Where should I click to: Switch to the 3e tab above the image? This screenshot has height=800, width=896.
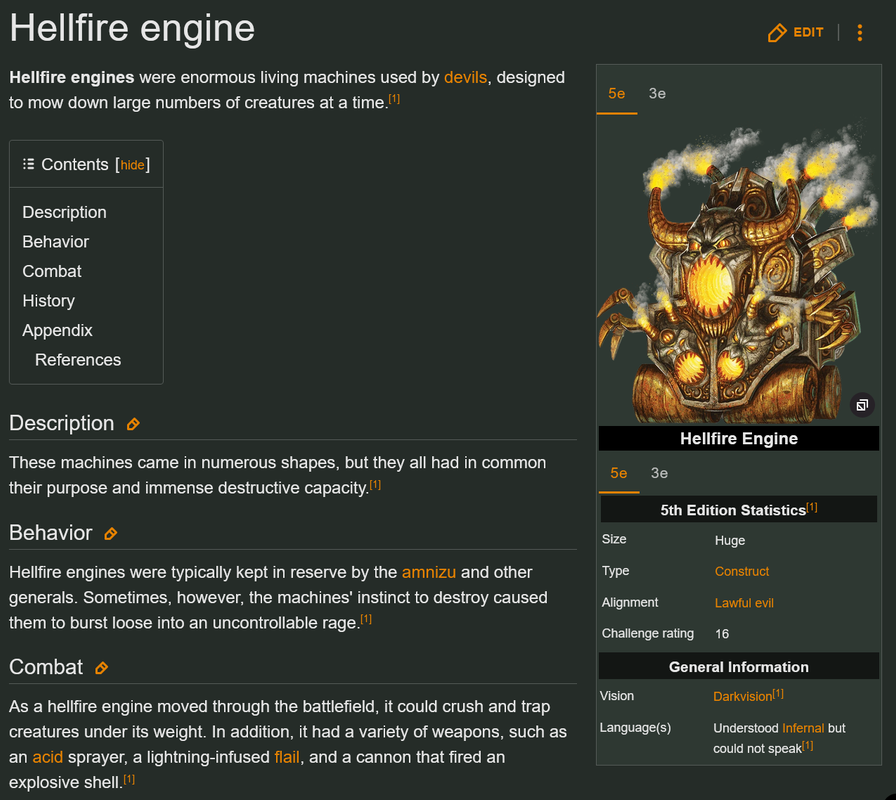point(657,94)
